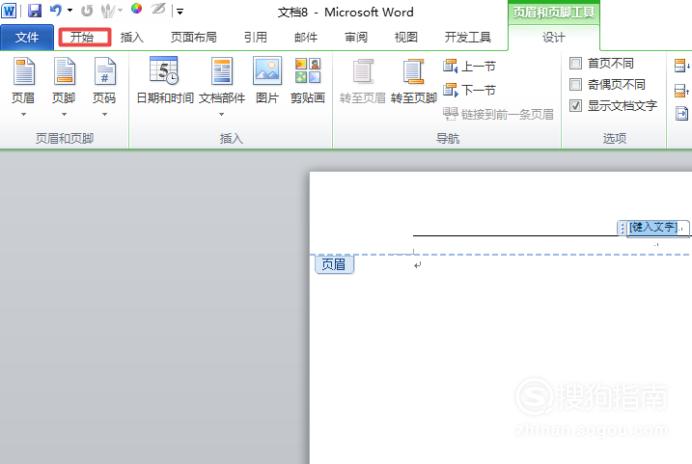The height and width of the screenshot is (464, 692).
Task: Click 下一节 next section
Action: (469, 91)
